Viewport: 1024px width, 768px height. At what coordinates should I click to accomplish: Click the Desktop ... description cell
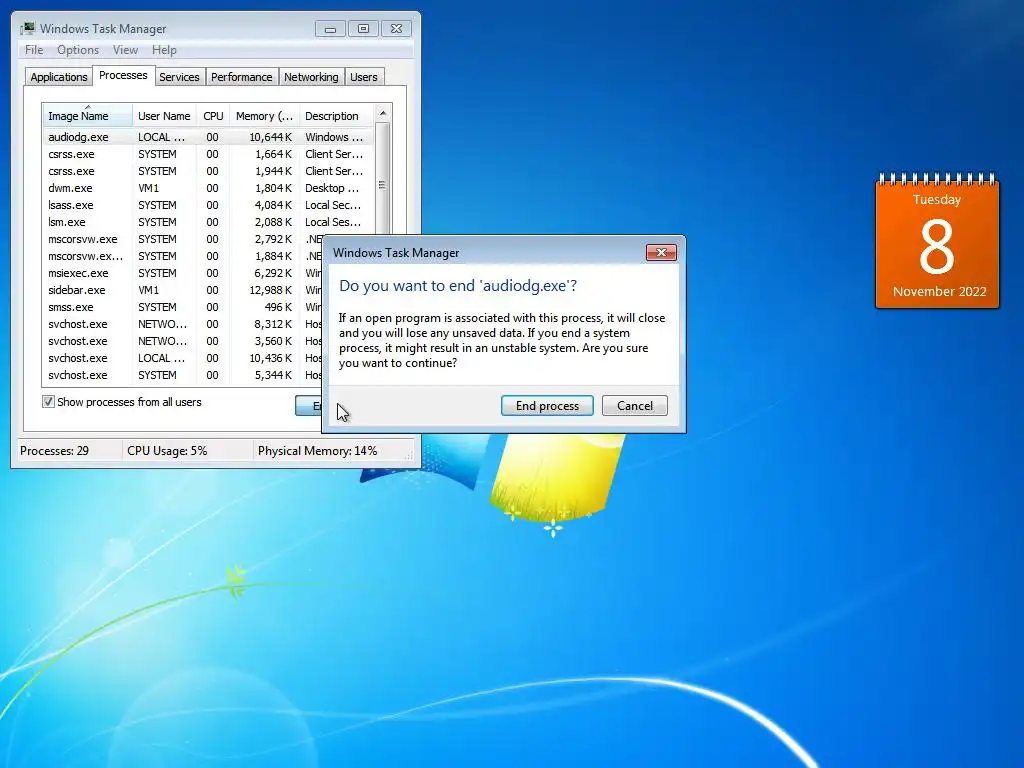point(332,188)
